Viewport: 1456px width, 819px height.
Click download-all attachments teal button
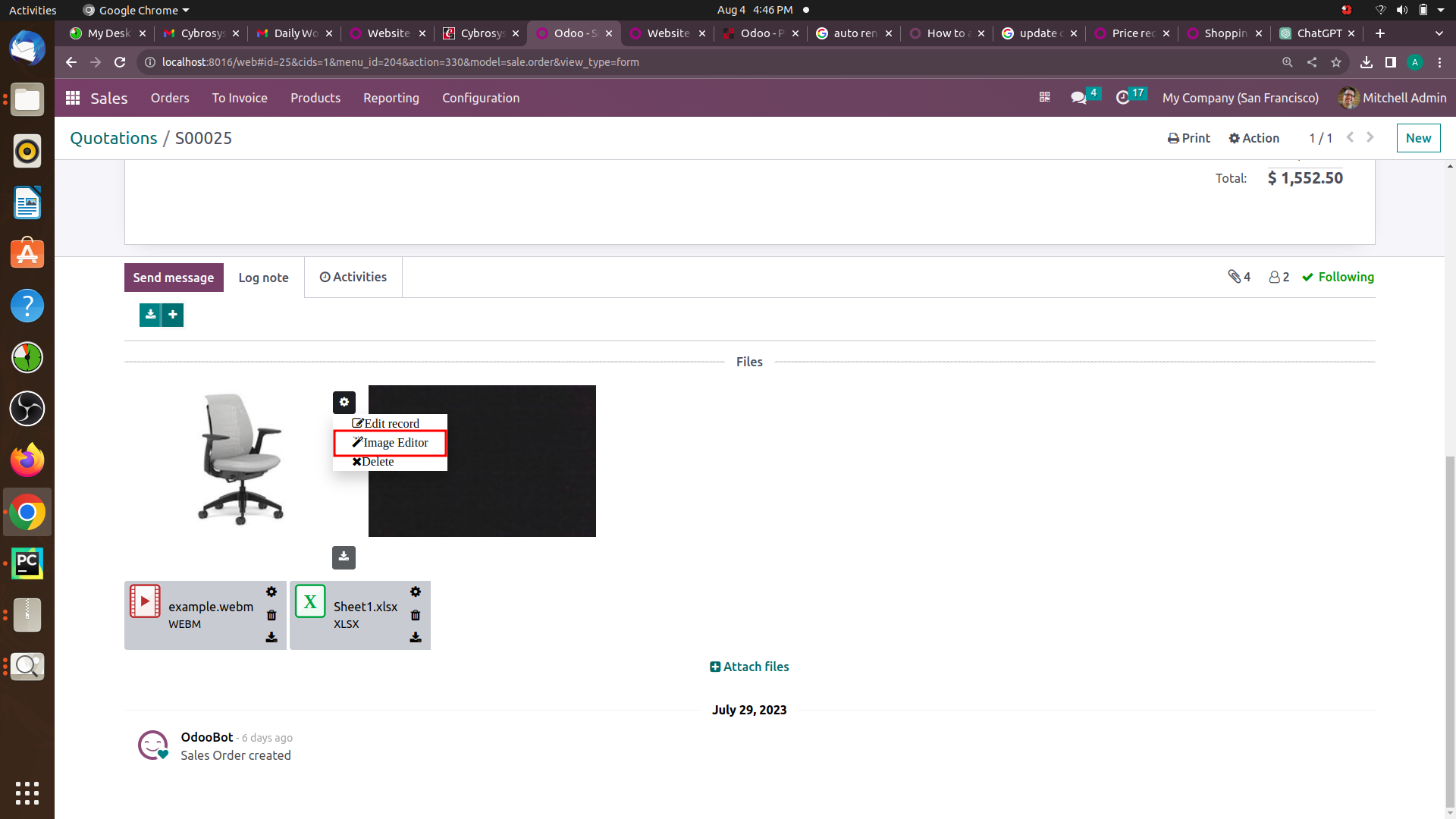tap(150, 315)
